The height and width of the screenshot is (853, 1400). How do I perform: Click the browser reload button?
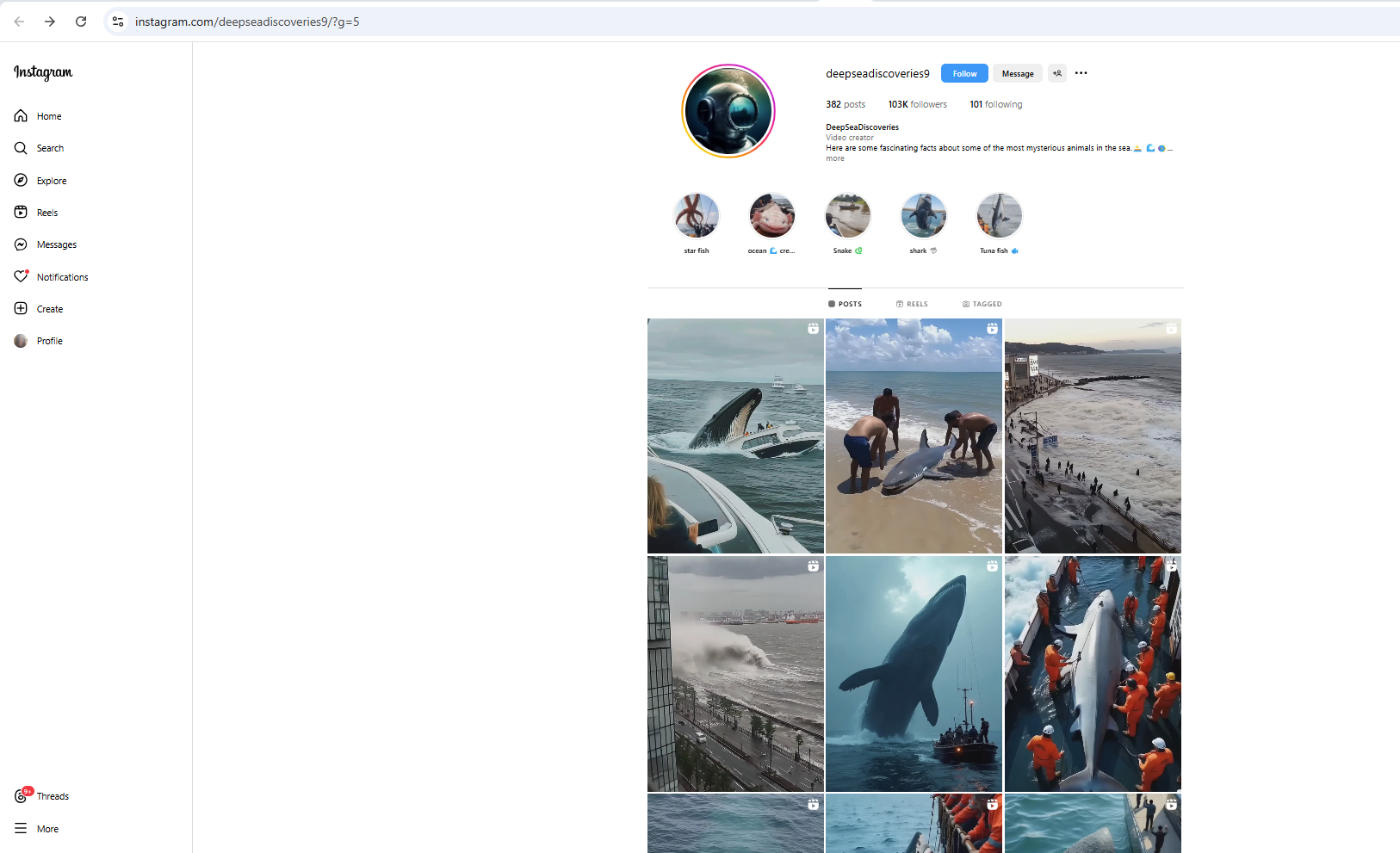click(81, 22)
